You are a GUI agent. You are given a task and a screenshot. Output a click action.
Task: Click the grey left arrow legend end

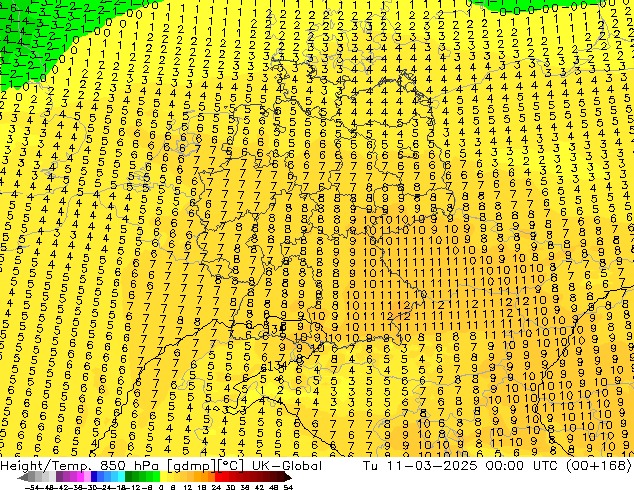22,478
